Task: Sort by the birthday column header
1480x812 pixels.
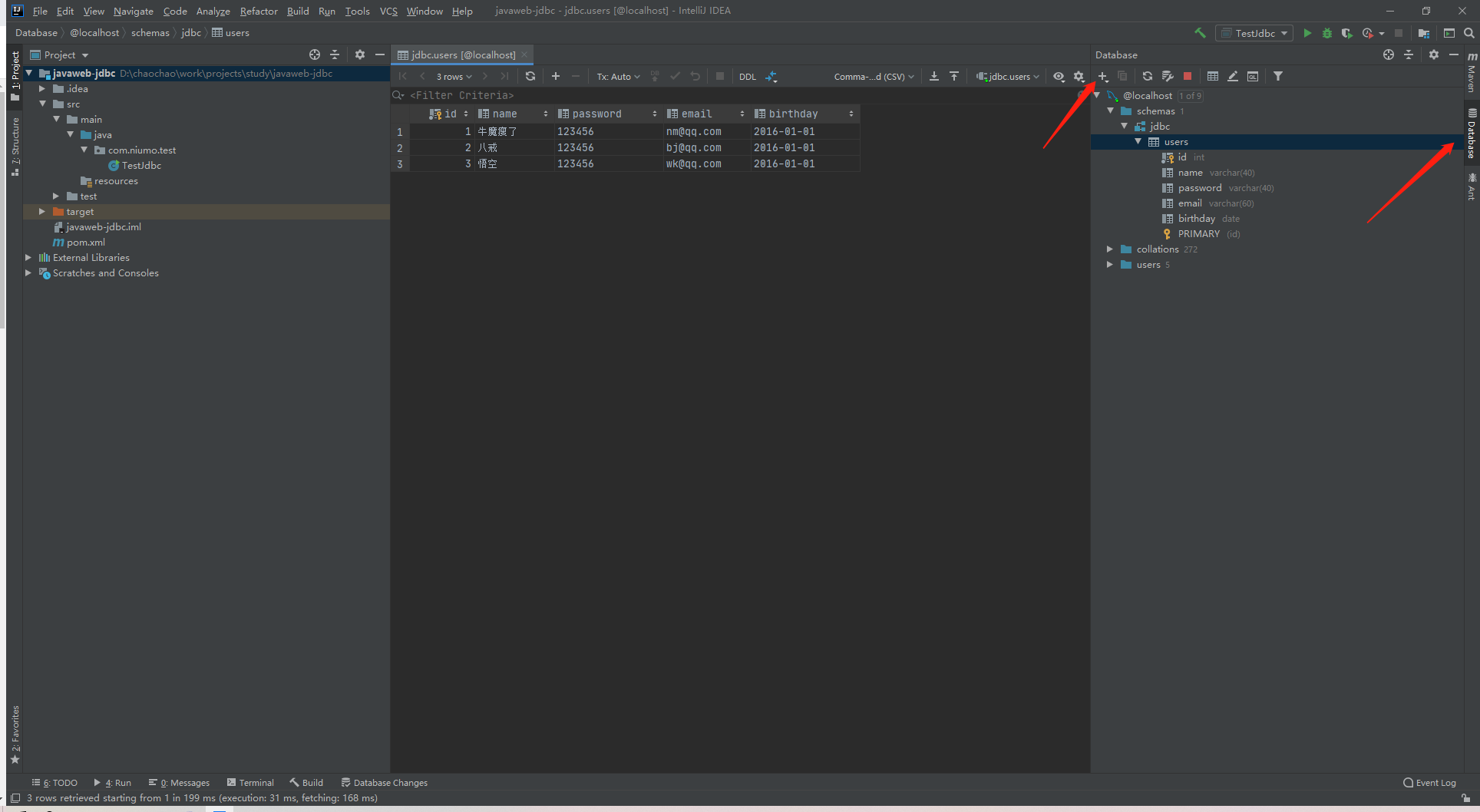Action: point(804,114)
